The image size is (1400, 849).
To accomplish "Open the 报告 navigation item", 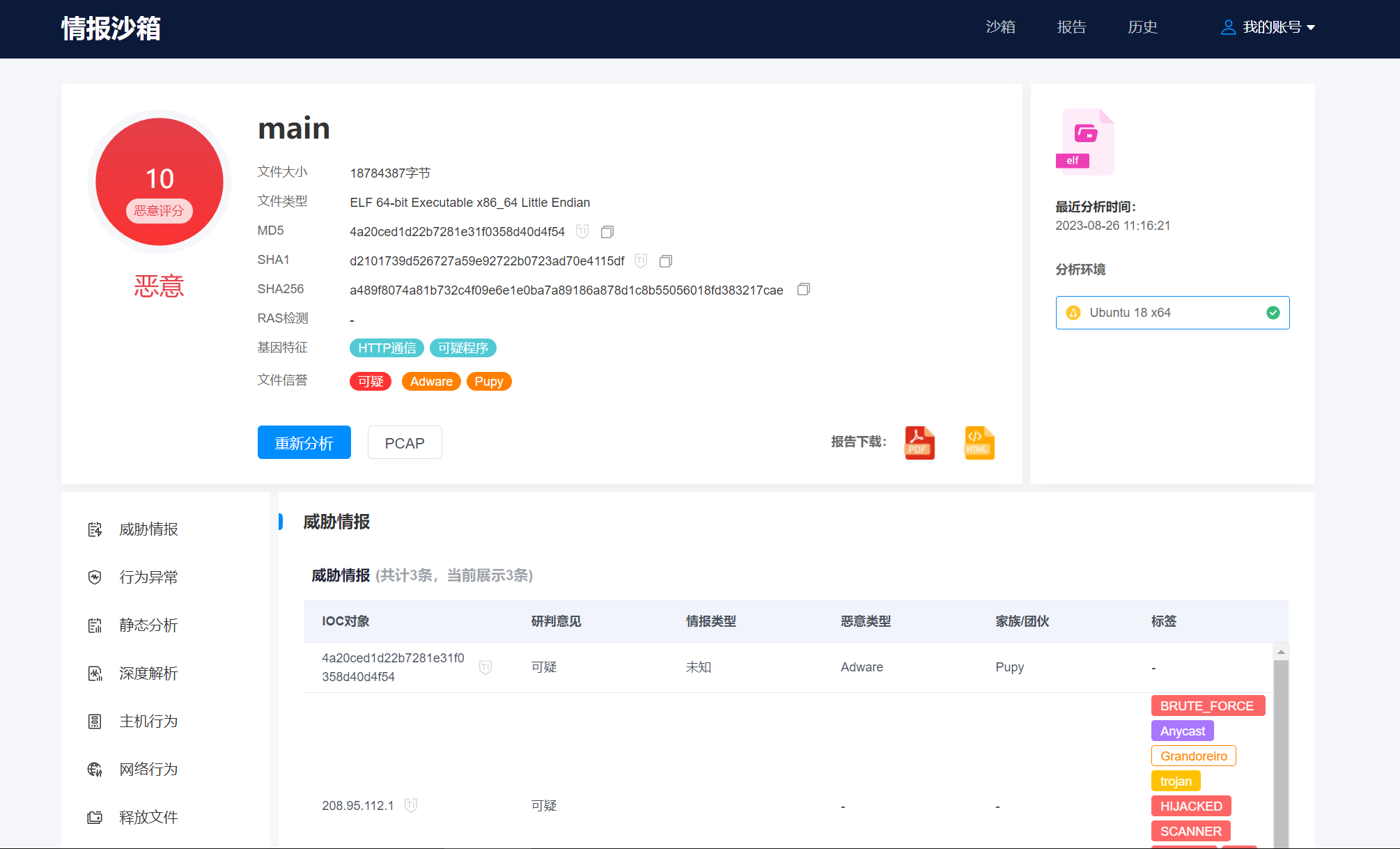I will coord(1071,27).
